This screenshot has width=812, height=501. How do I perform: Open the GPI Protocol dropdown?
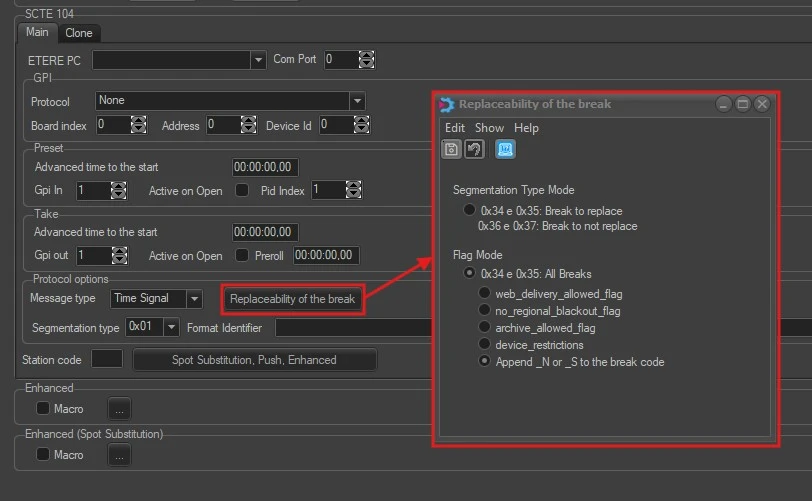tap(356, 101)
